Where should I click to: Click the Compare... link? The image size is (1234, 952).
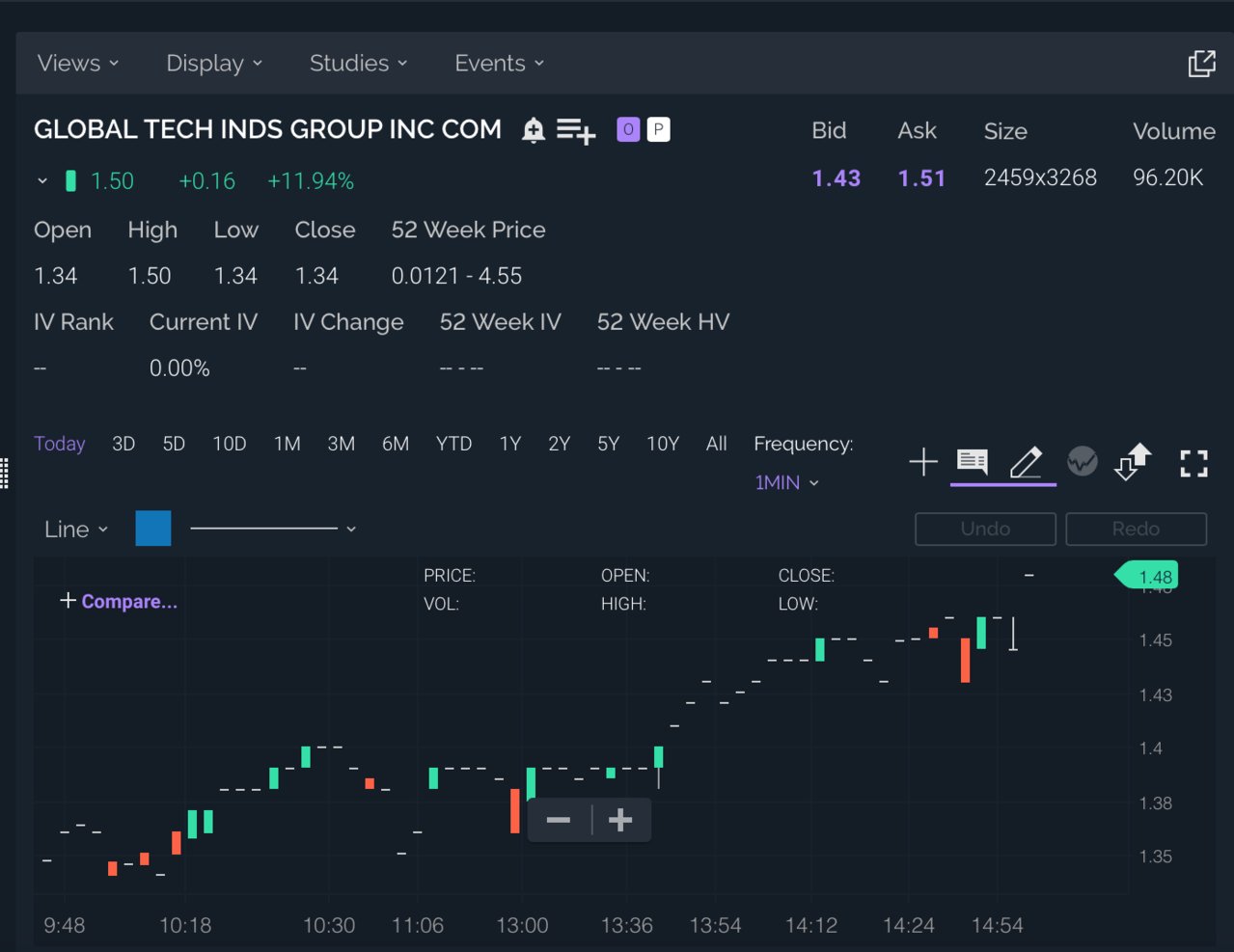[x=119, y=601]
